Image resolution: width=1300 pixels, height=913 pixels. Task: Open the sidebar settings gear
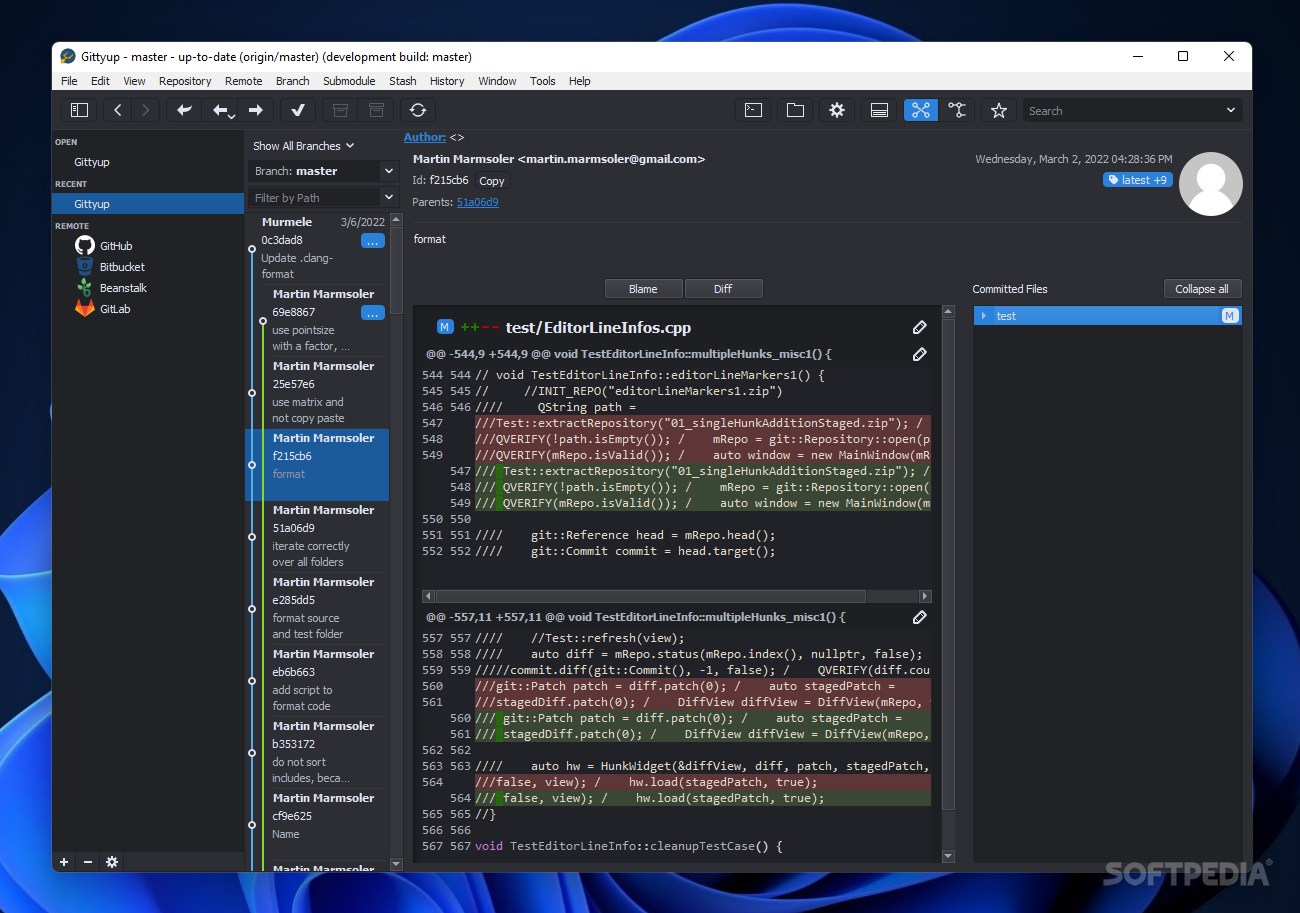[112, 861]
